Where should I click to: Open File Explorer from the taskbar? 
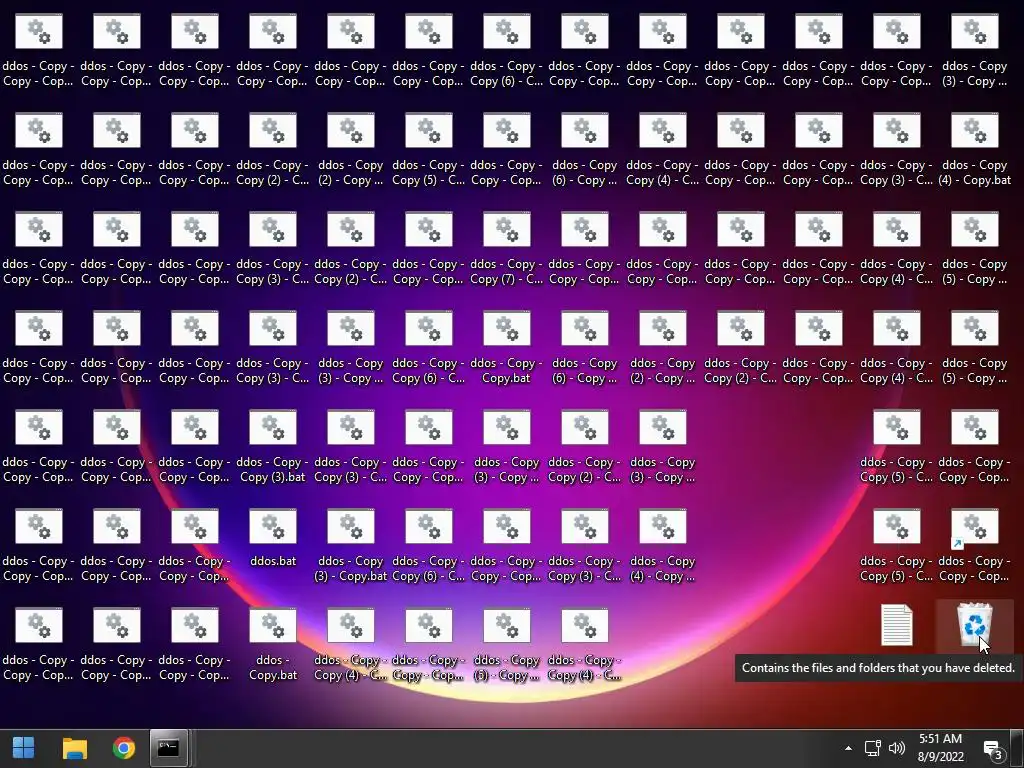74,748
